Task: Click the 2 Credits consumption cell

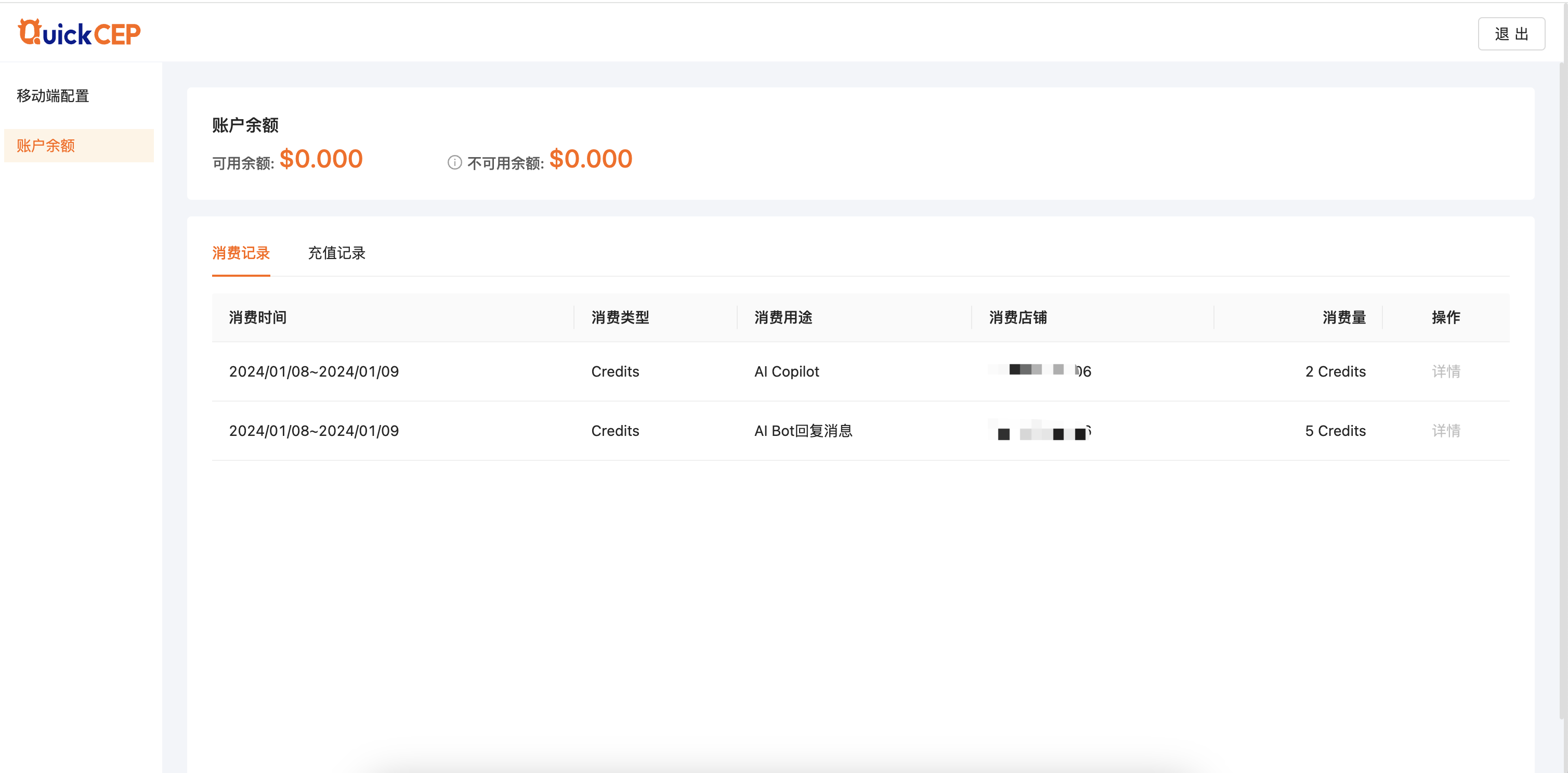Action: click(x=1335, y=371)
